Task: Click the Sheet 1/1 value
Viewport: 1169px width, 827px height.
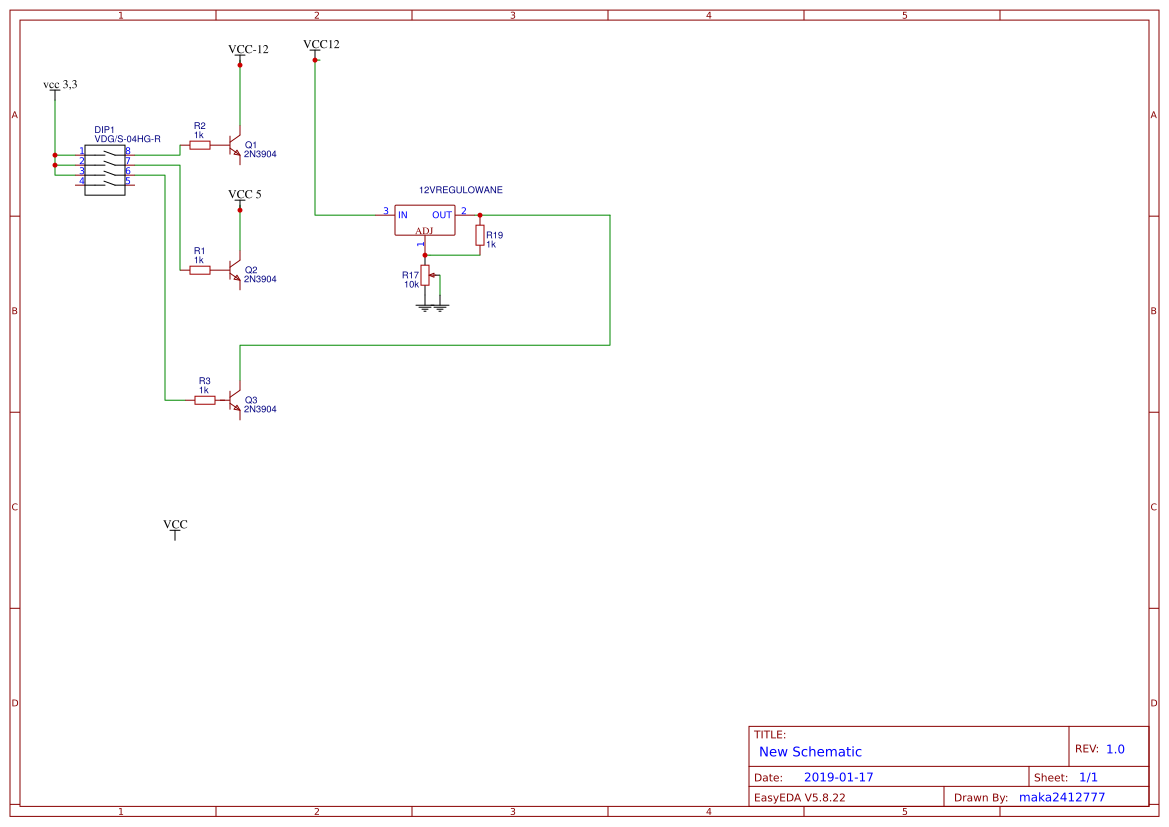Action: (1088, 777)
